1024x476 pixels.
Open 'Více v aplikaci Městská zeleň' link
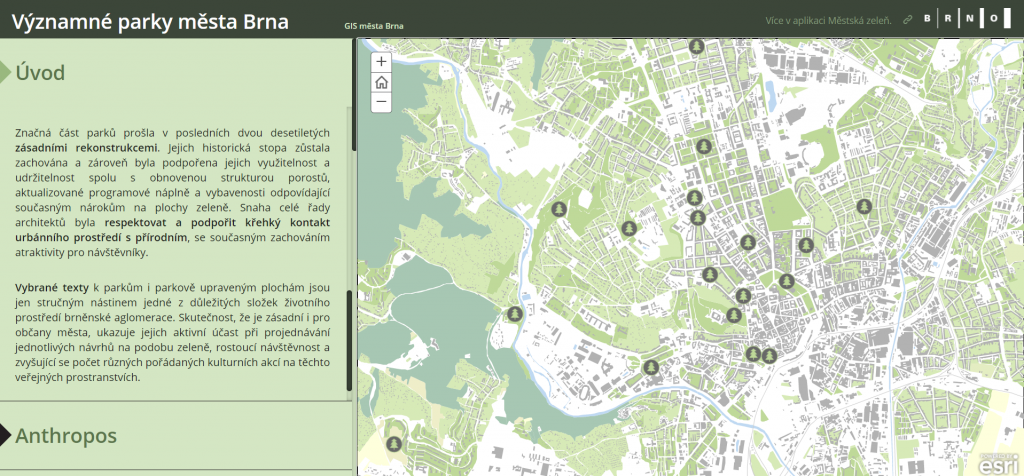click(829, 20)
